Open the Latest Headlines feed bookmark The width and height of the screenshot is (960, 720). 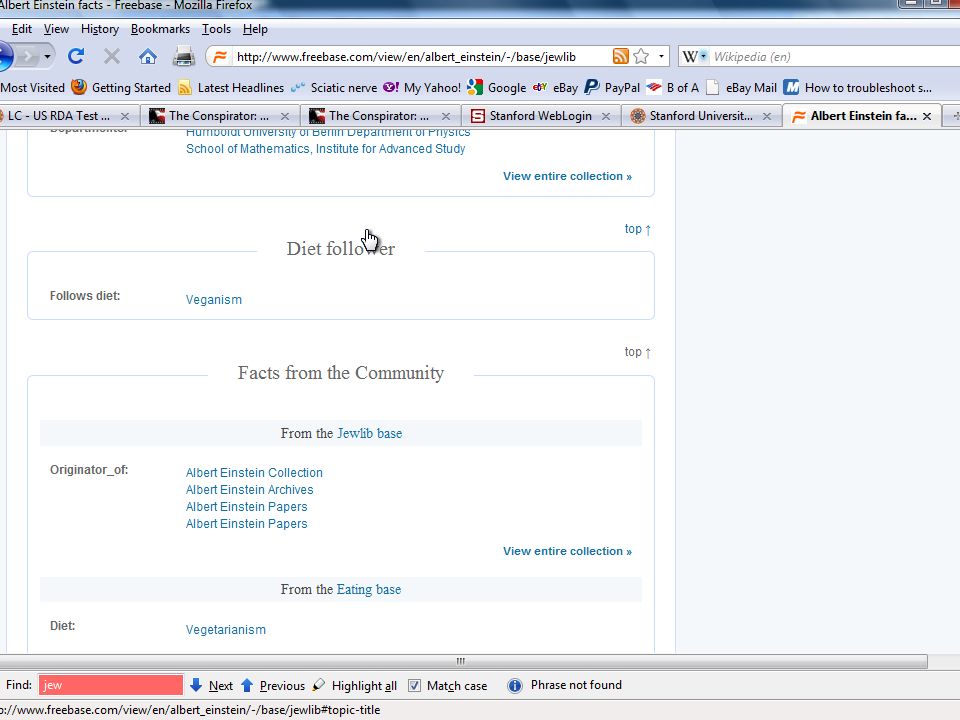231,88
